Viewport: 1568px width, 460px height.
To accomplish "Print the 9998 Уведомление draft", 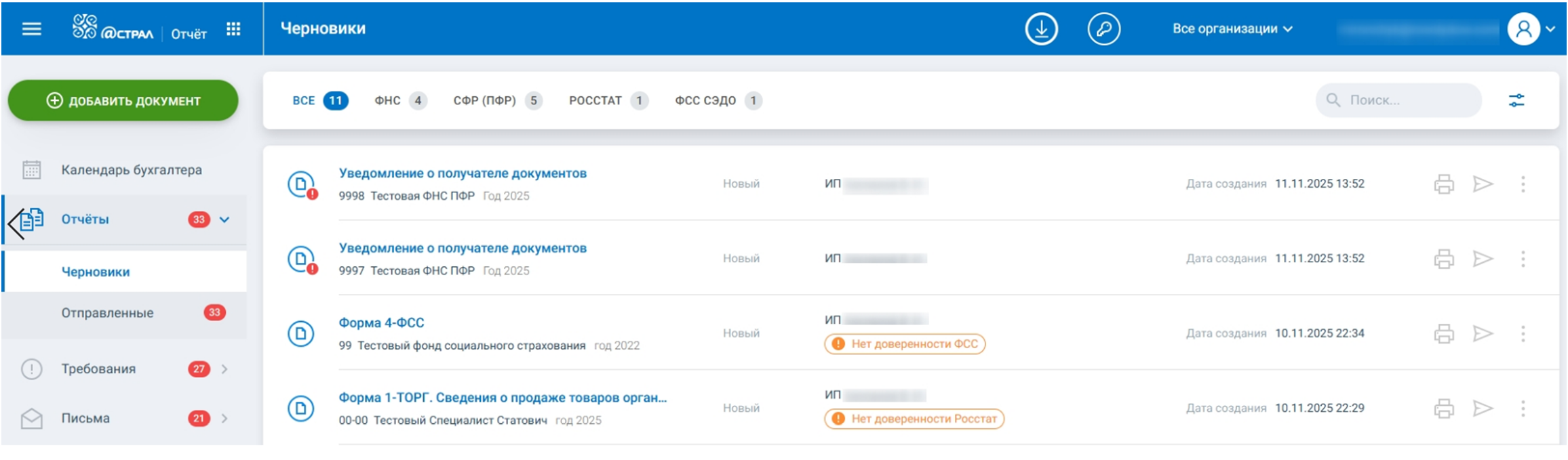I will coord(1444,184).
